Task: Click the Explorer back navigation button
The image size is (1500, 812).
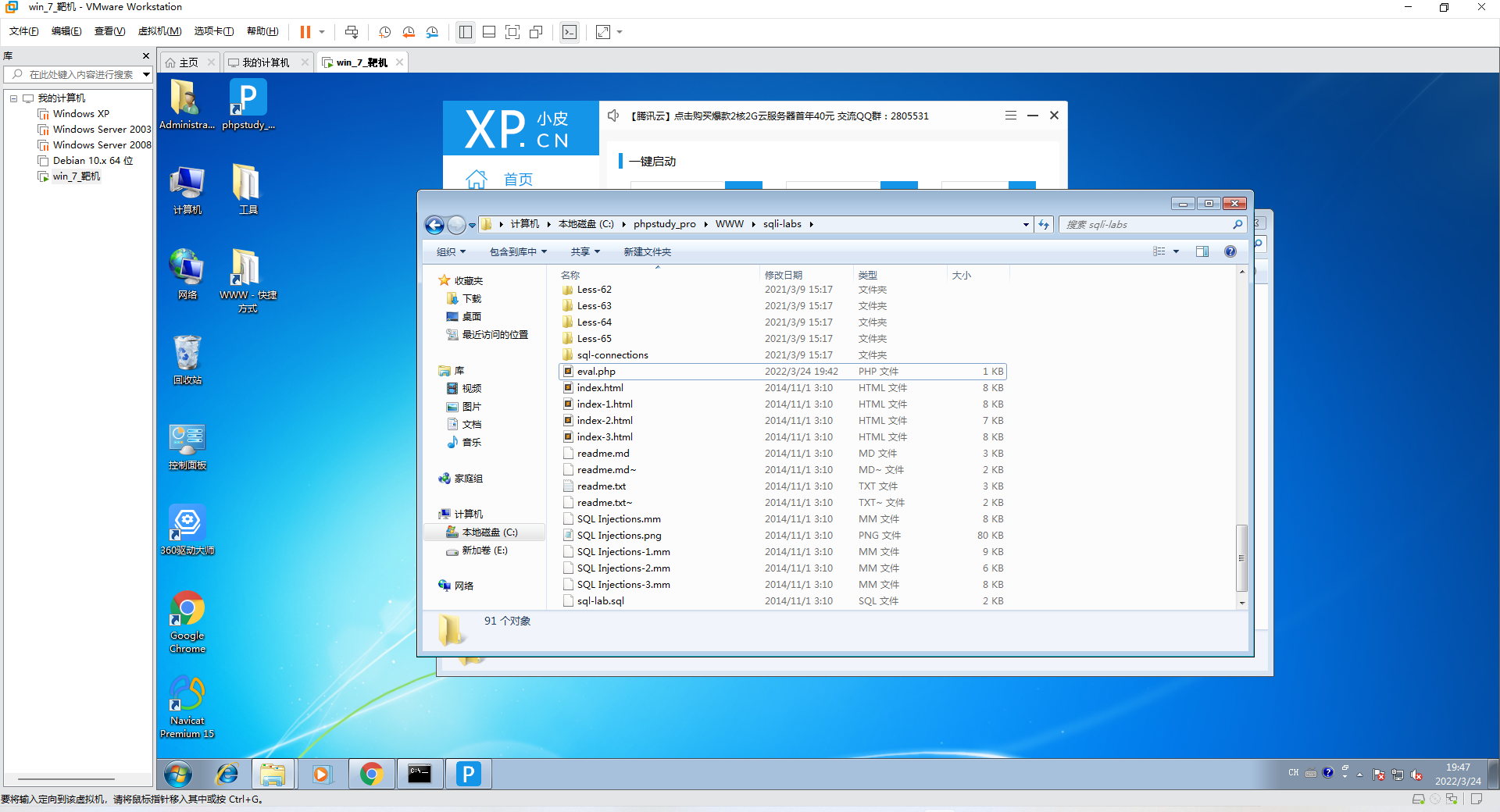Action: tap(435, 225)
